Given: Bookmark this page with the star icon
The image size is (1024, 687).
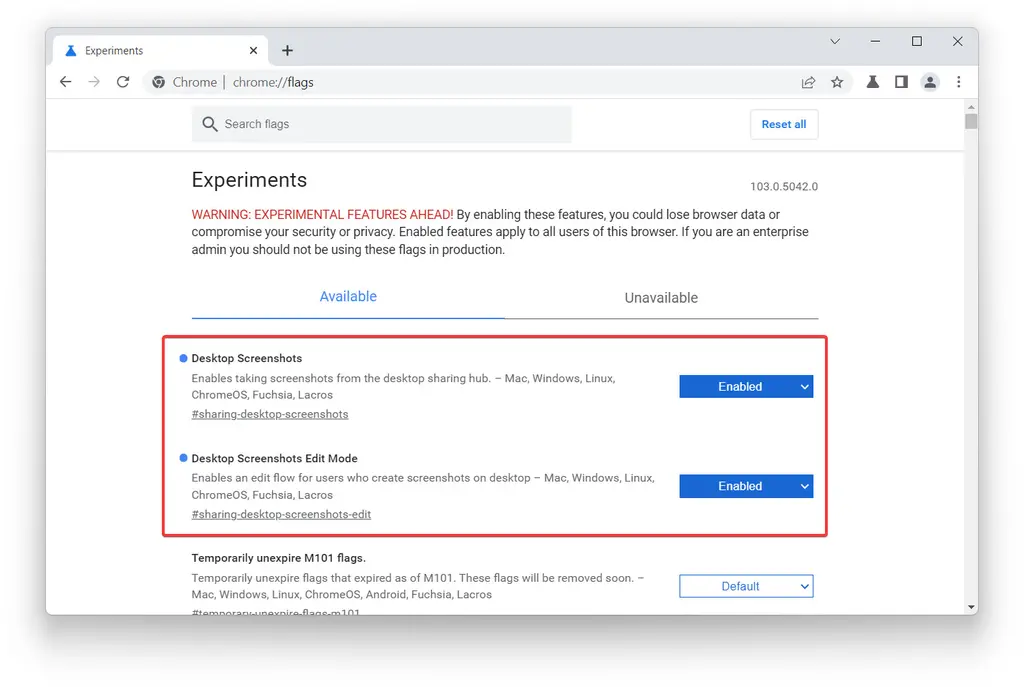Looking at the screenshot, I should pos(837,82).
